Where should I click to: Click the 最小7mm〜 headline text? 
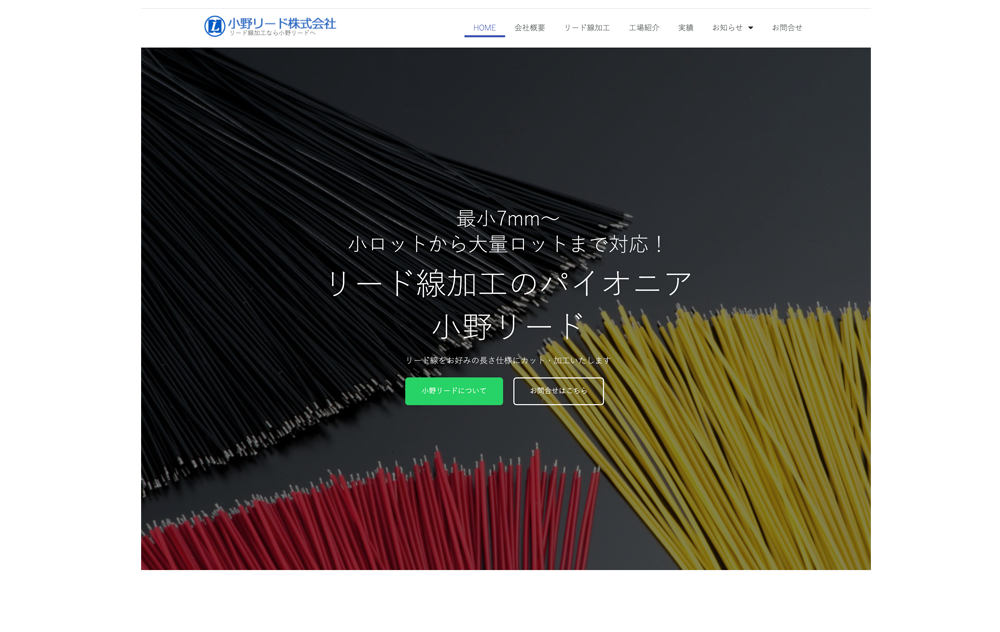coord(508,219)
